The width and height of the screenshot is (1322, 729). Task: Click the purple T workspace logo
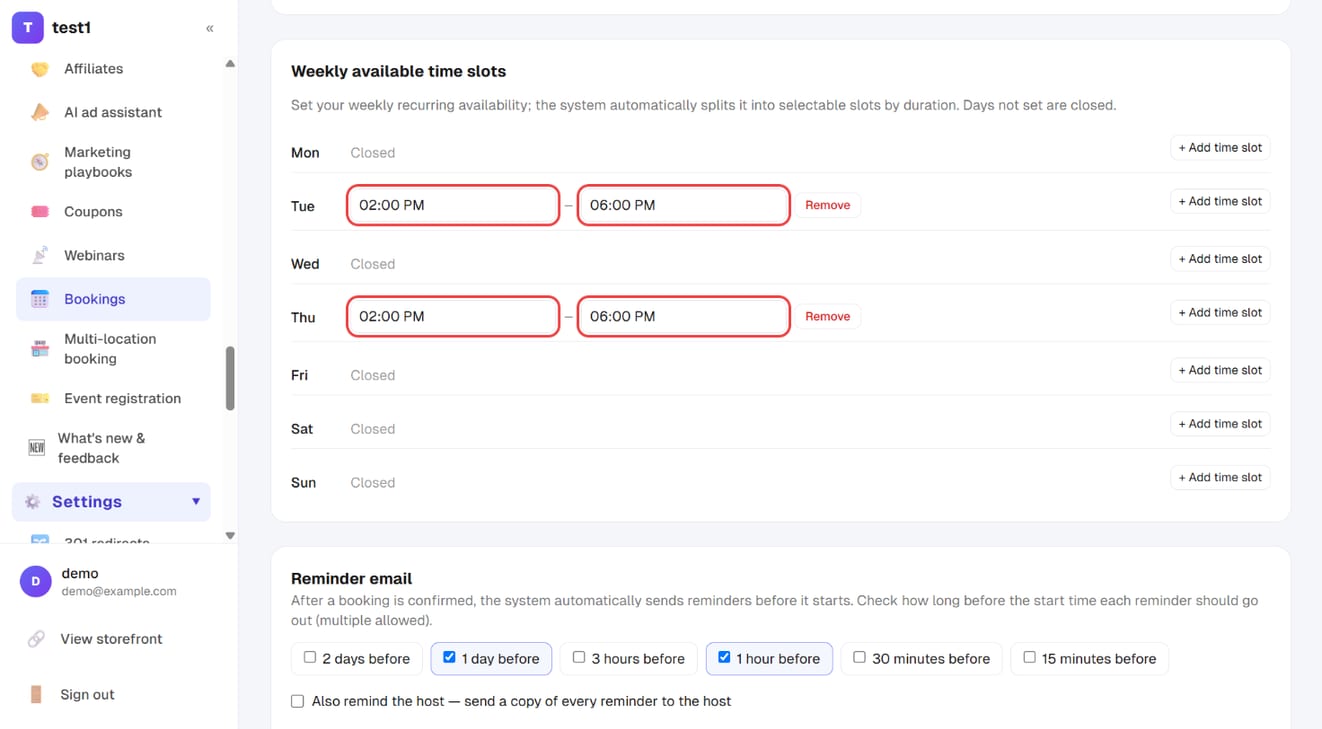[27, 28]
